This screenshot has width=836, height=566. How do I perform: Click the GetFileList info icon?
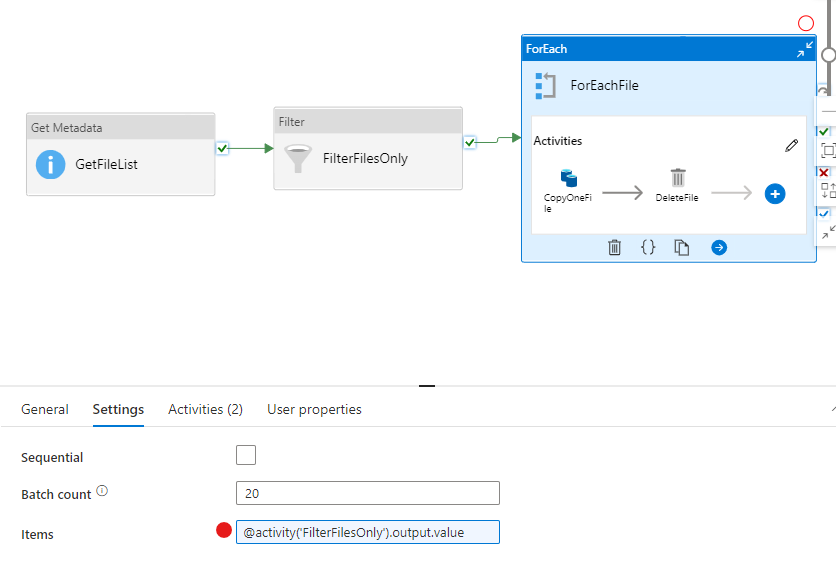click(x=51, y=164)
